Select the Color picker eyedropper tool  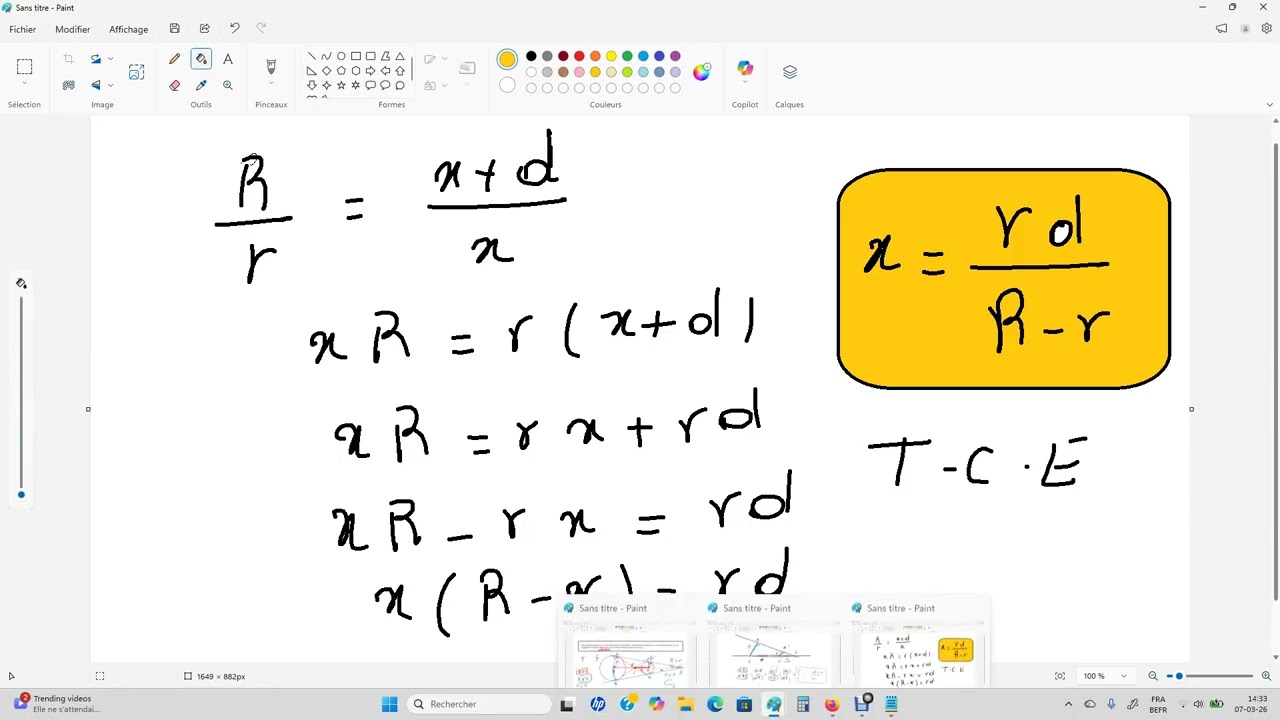click(201, 86)
